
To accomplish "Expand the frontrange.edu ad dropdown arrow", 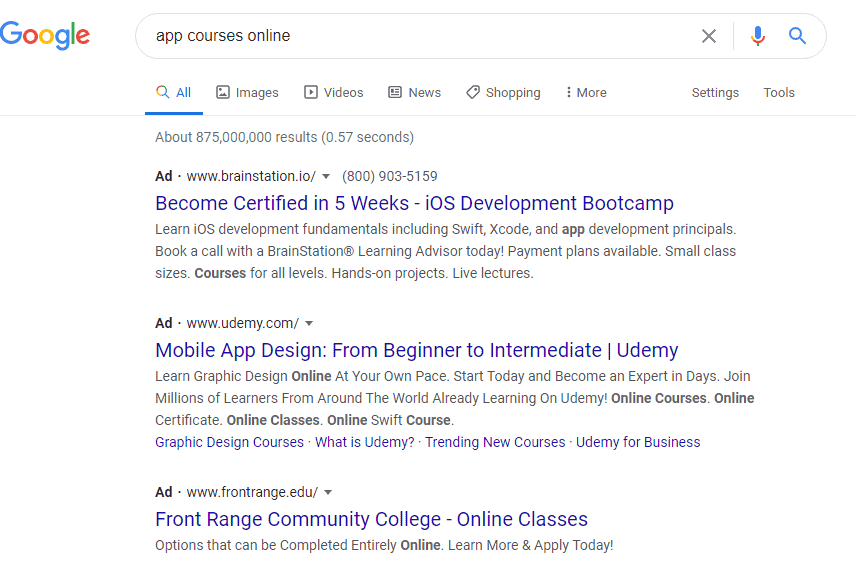I will click(328, 492).
